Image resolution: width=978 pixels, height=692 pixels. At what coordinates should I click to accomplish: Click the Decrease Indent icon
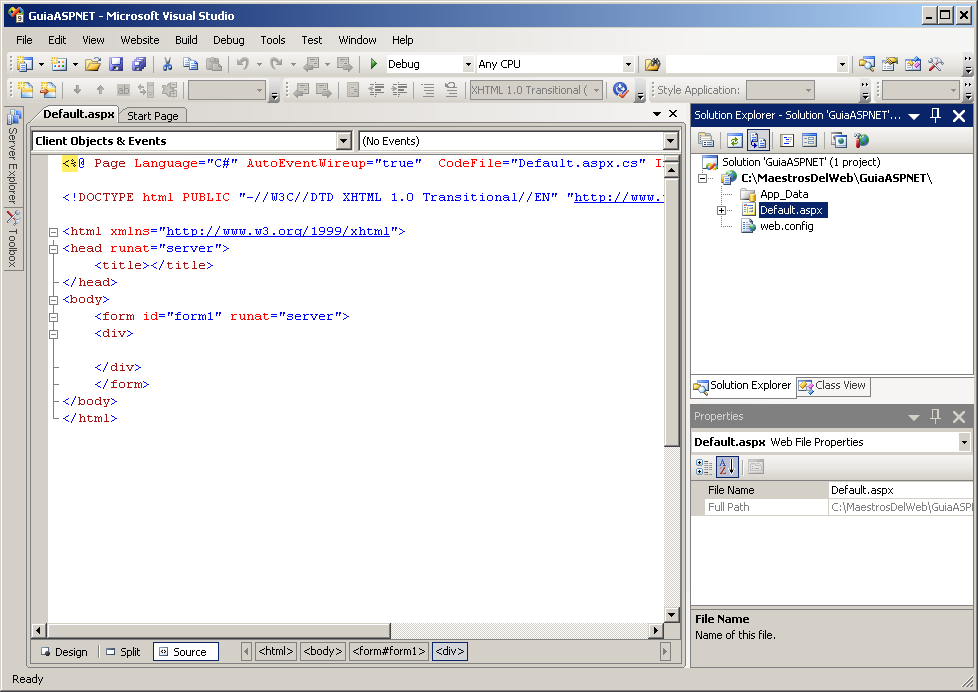coord(375,90)
